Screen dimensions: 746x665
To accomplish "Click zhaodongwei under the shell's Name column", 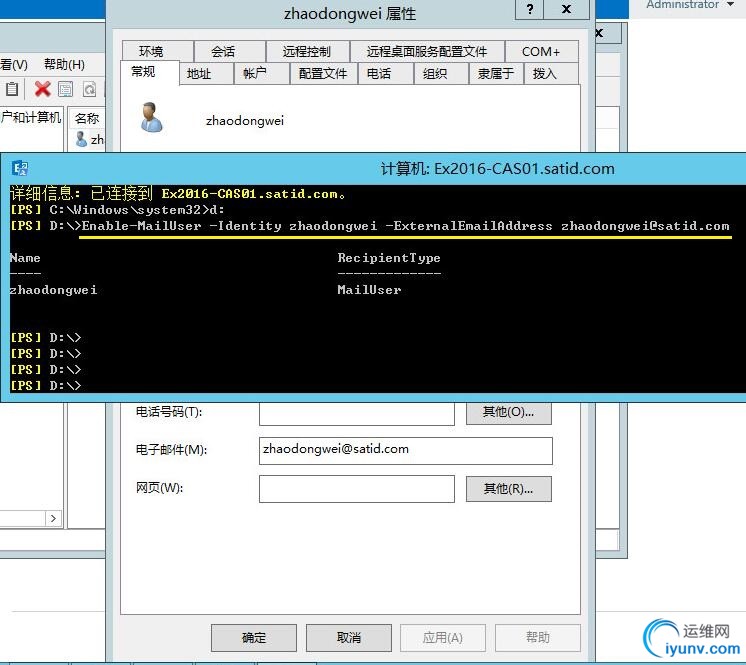I will [53, 290].
